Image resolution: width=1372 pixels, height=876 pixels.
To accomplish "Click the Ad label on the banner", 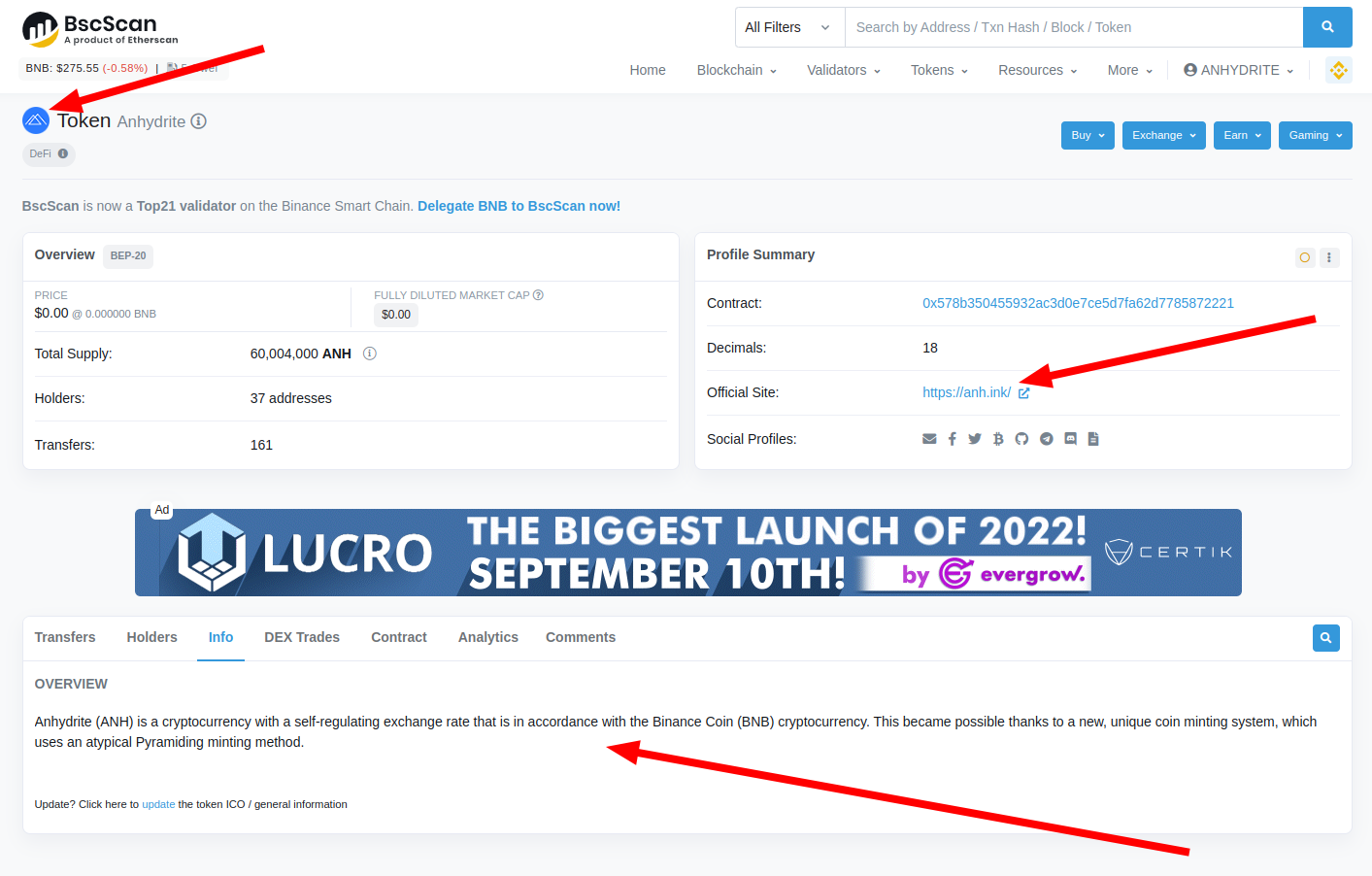I will pyautogui.click(x=162, y=510).
